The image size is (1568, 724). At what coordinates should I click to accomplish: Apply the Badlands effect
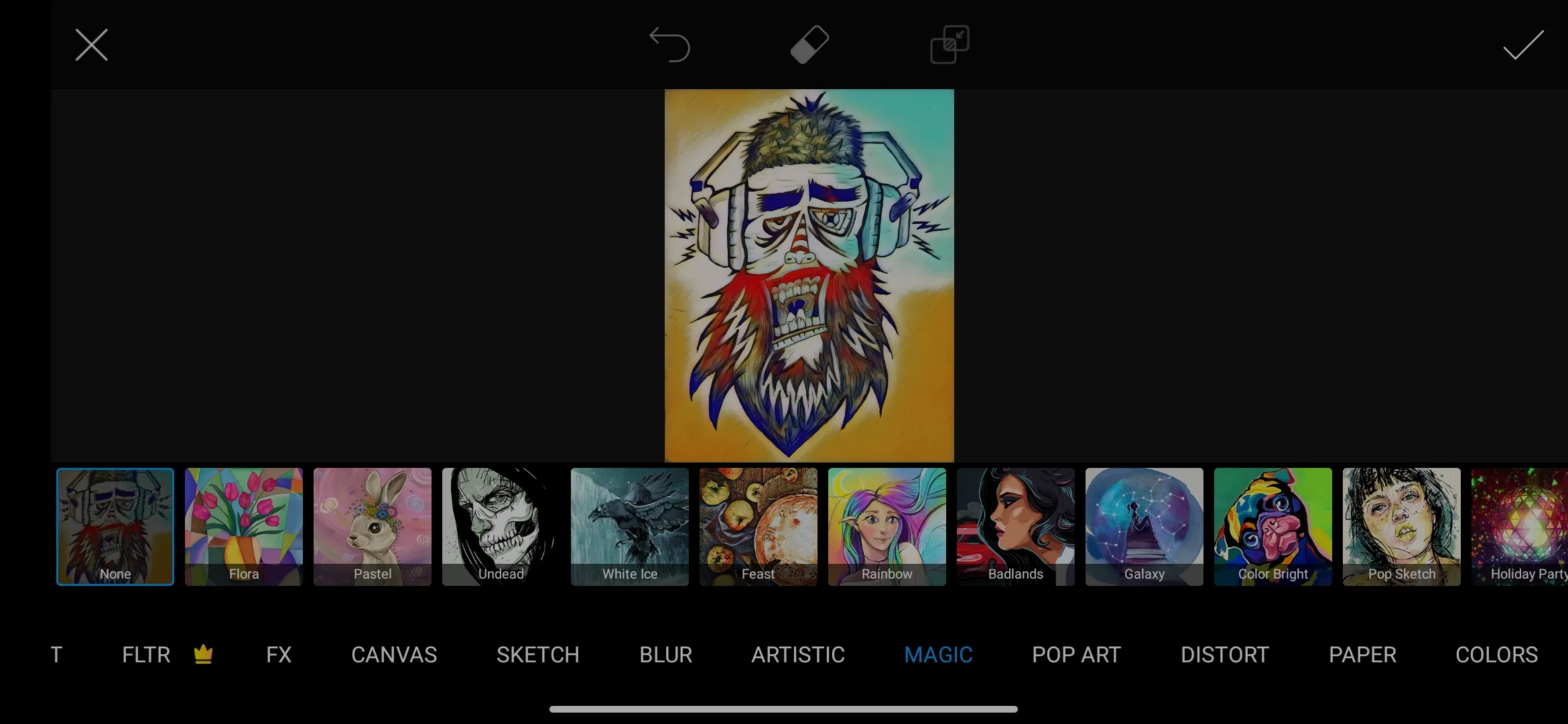(1016, 526)
